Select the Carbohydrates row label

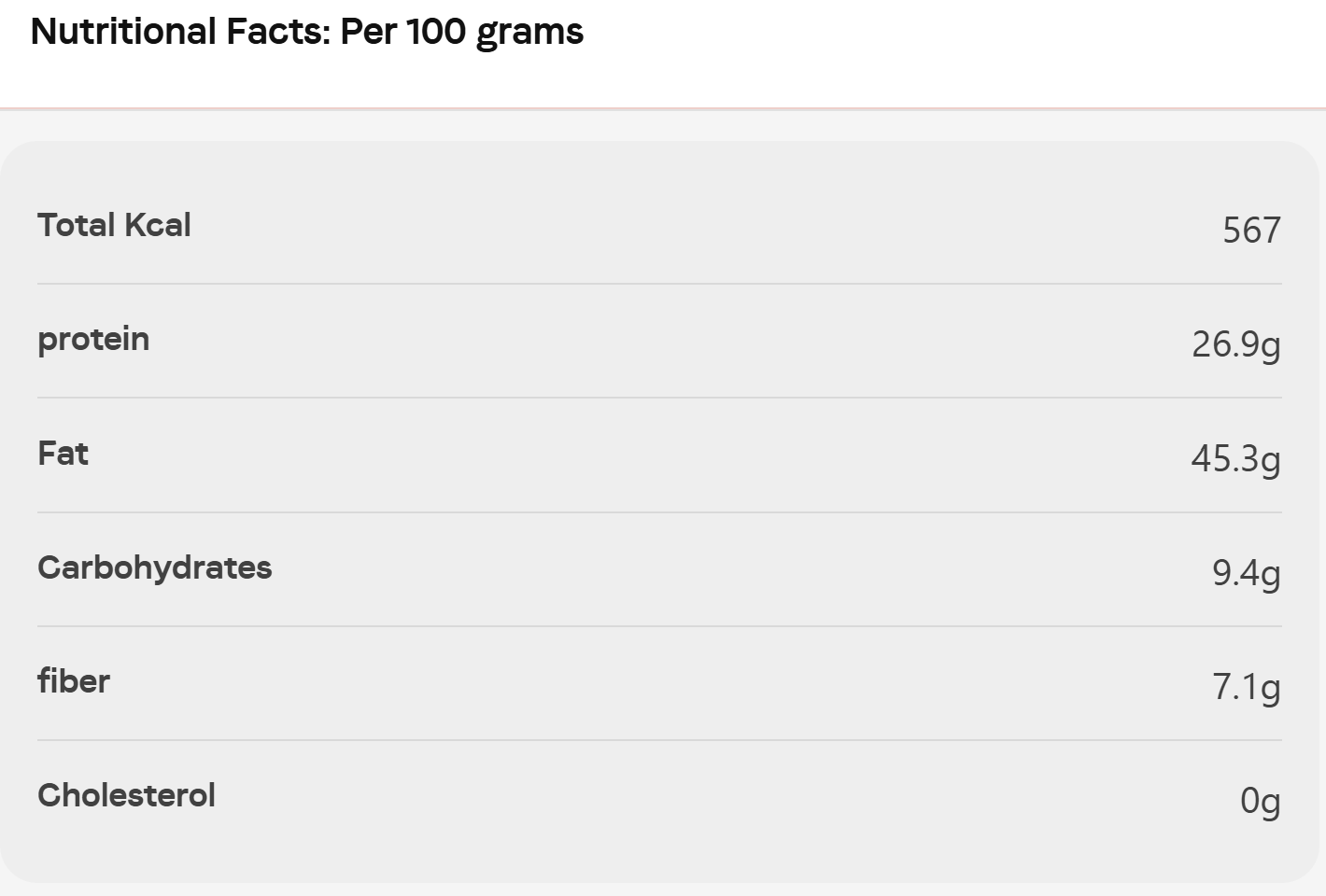(155, 567)
